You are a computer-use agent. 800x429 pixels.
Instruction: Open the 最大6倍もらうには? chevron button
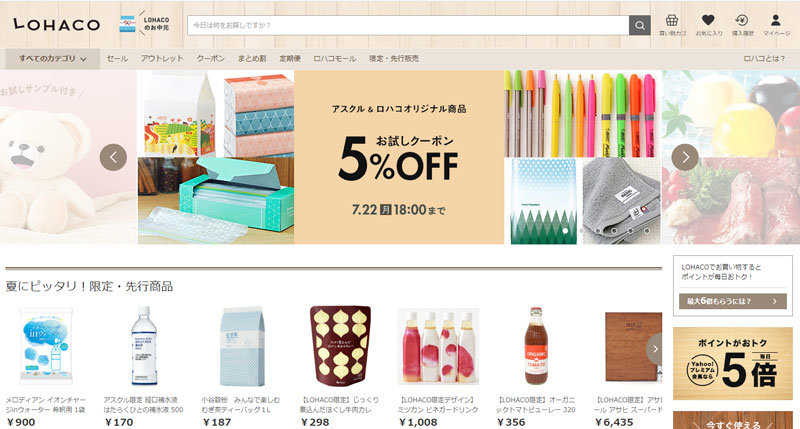tap(732, 301)
